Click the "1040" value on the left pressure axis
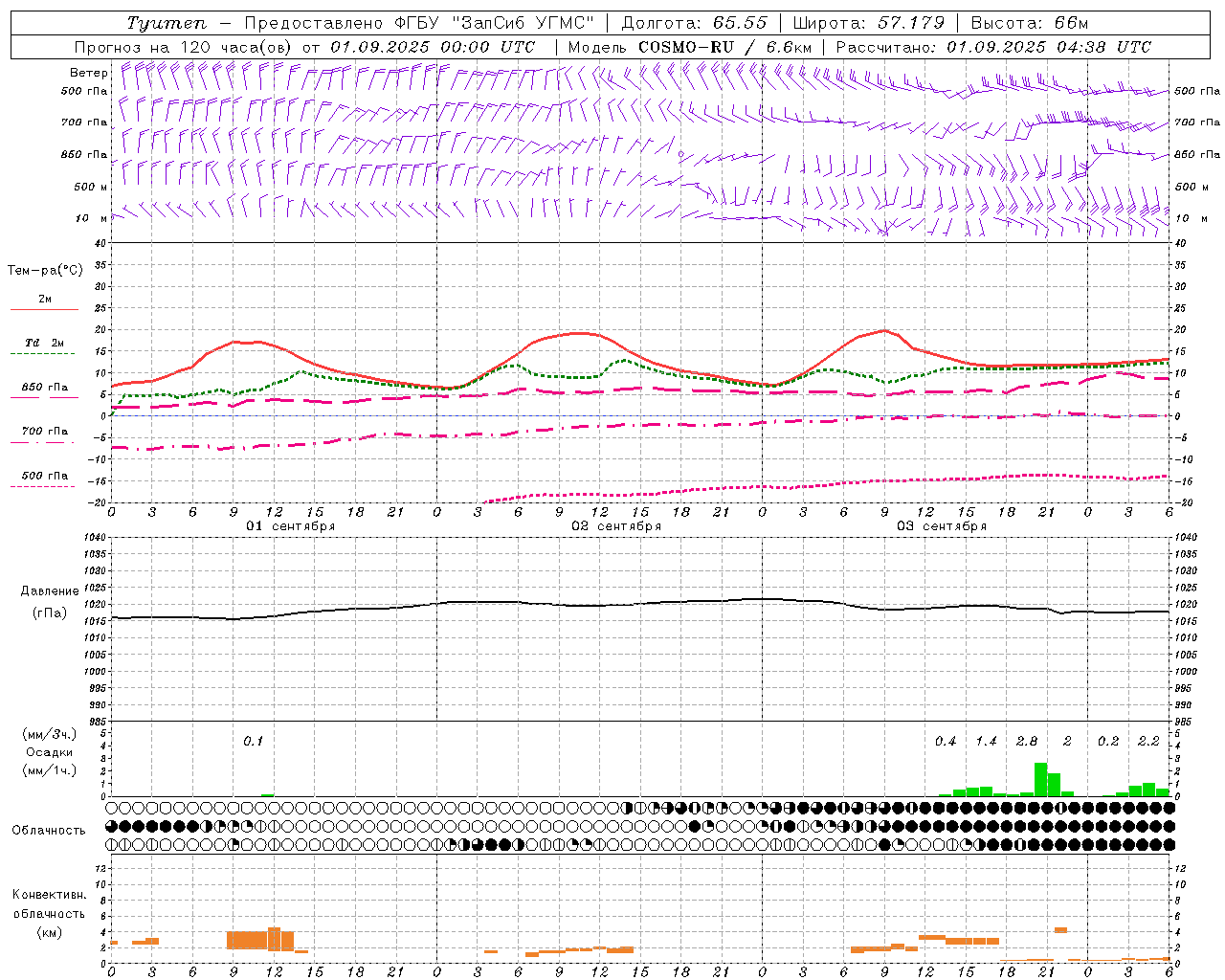Screen dimensions: 1225x980 click(x=95, y=538)
